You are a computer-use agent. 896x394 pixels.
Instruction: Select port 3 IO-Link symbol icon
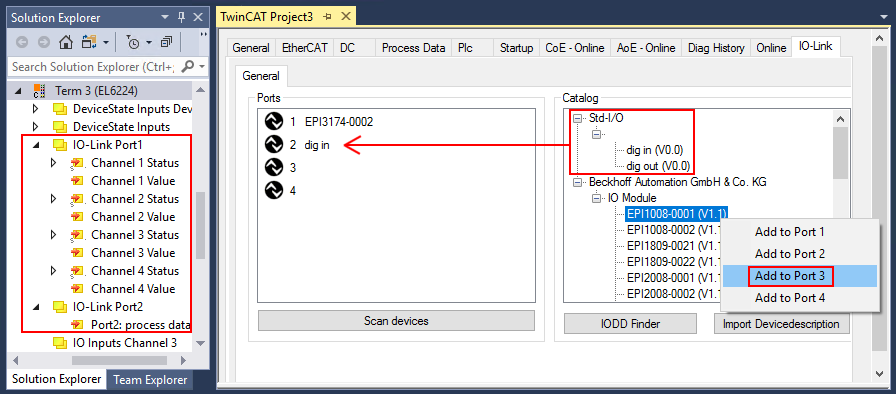[x=274, y=167]
